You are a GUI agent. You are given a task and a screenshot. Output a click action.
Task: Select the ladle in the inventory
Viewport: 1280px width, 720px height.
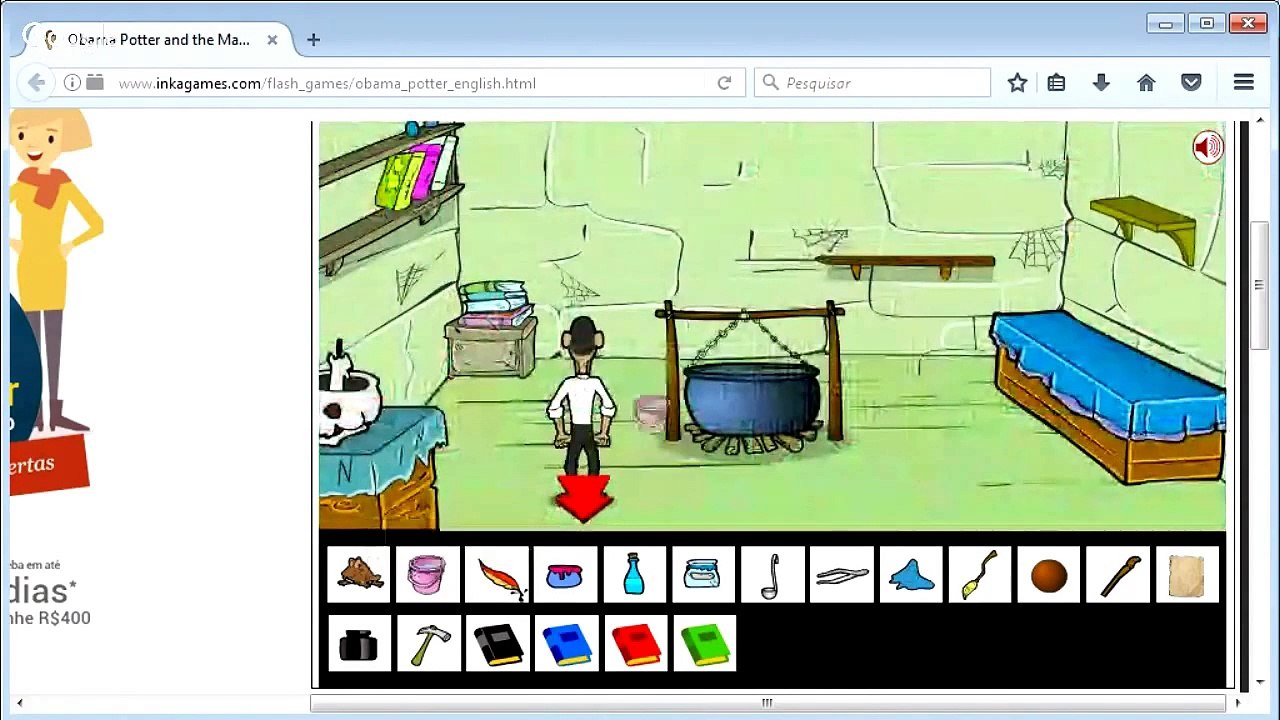click(772, 574)
